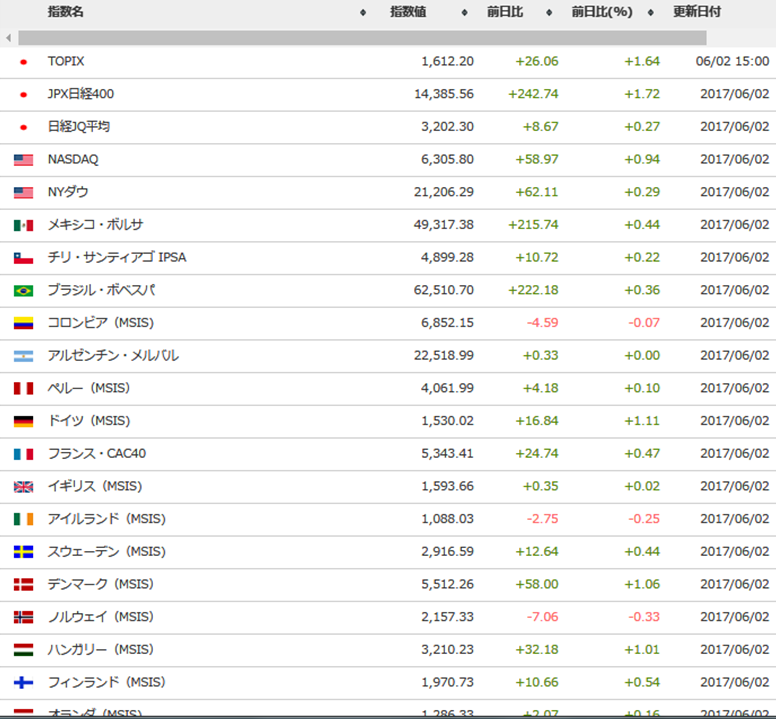
Task: Select the NASDAQ index name
Action: click(x=73, y=159)
